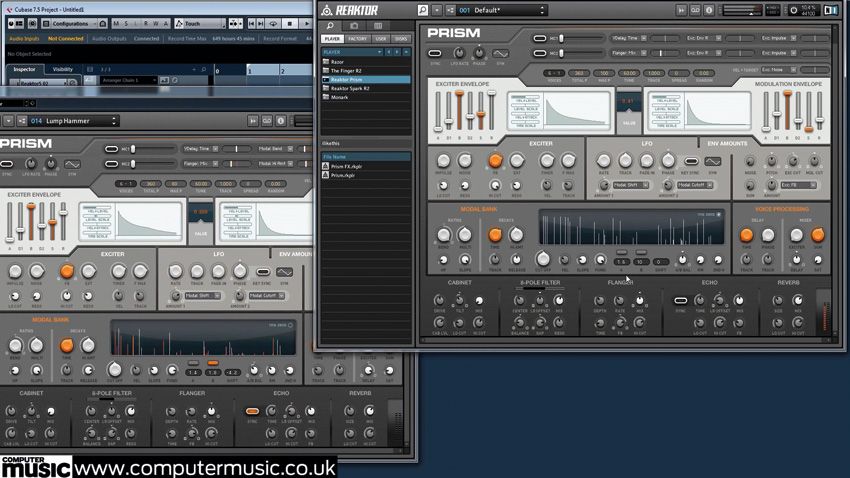The height and width of the screenshot is (478, 850).
Task: Select the FACTORY tab in Reaktor browser
Action: [357, 39]
